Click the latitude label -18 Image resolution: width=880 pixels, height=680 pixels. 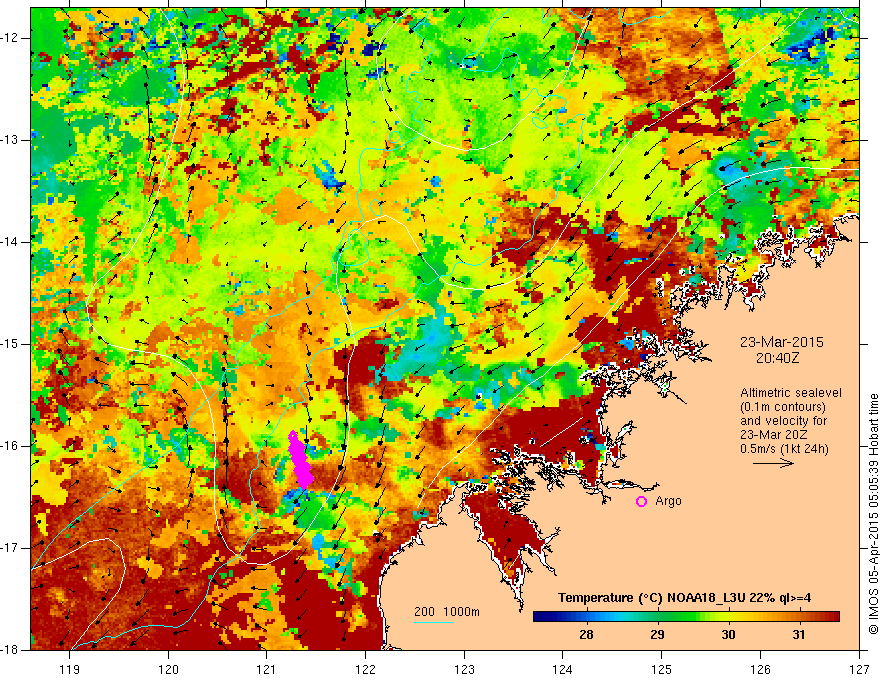click(x=11, y=650)
